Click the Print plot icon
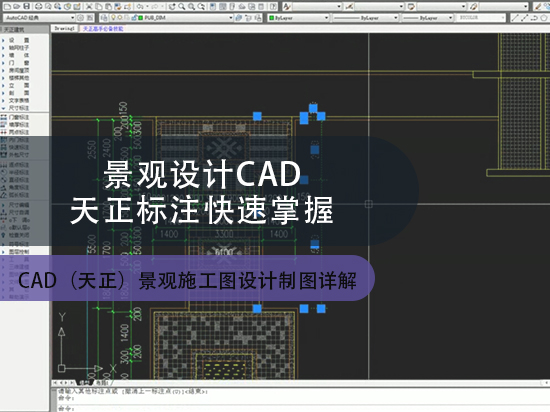The width and height of the screenshot is (550, 412). 39,6
